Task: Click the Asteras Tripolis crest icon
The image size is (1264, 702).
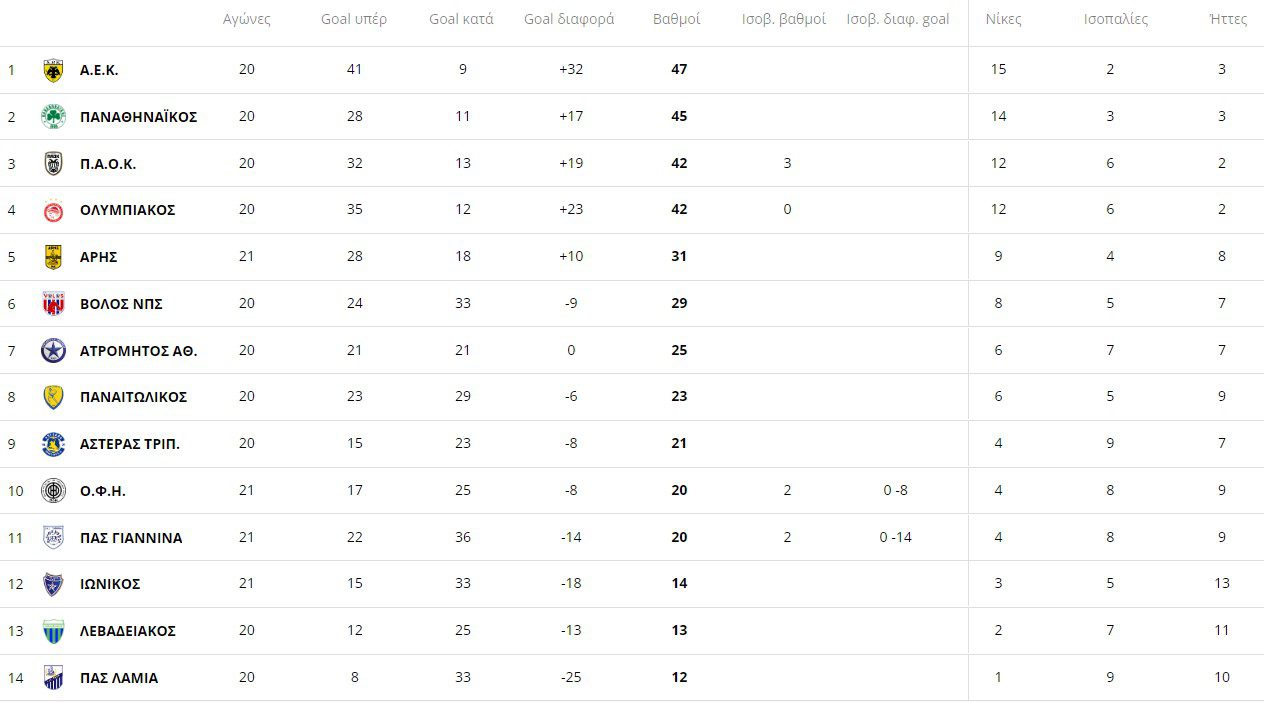Action: click(53, 444)
